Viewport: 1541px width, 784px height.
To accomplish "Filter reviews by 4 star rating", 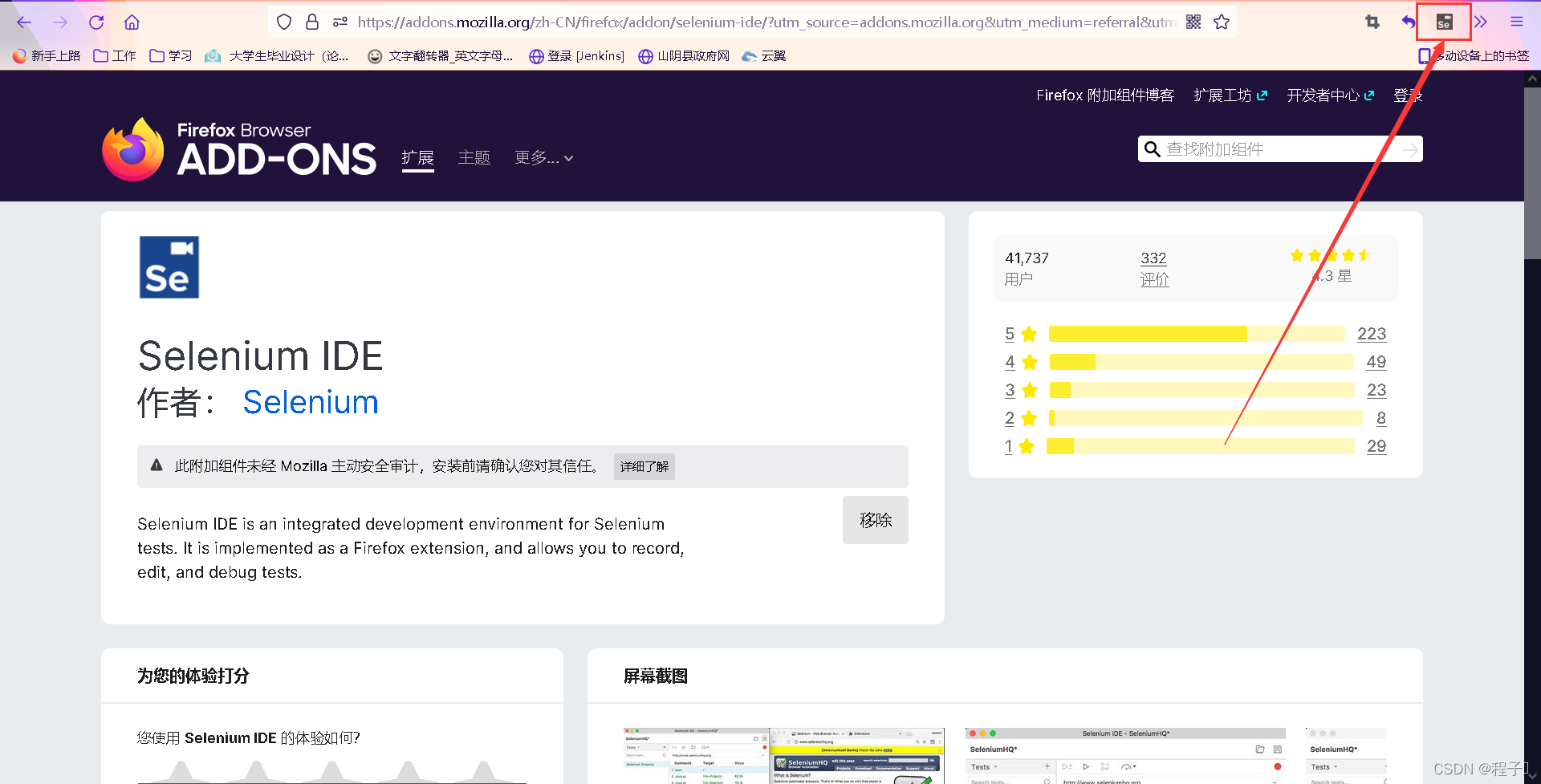I will coord(1021,362).
